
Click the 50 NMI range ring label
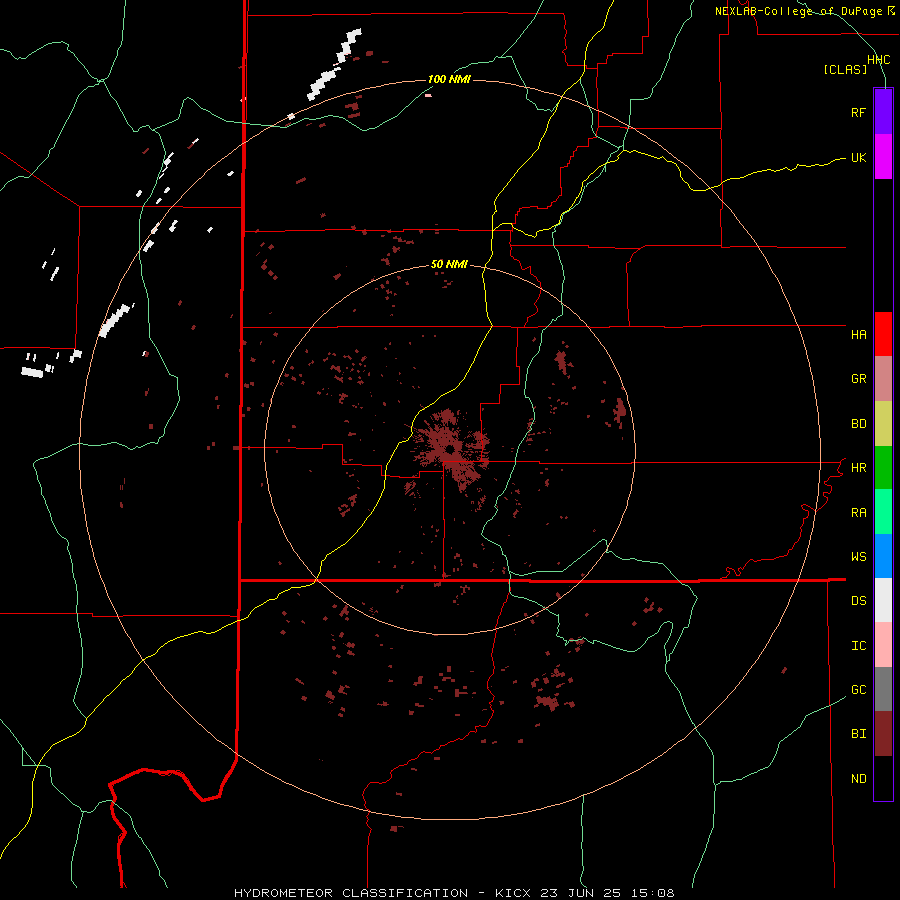click(449, 264)
